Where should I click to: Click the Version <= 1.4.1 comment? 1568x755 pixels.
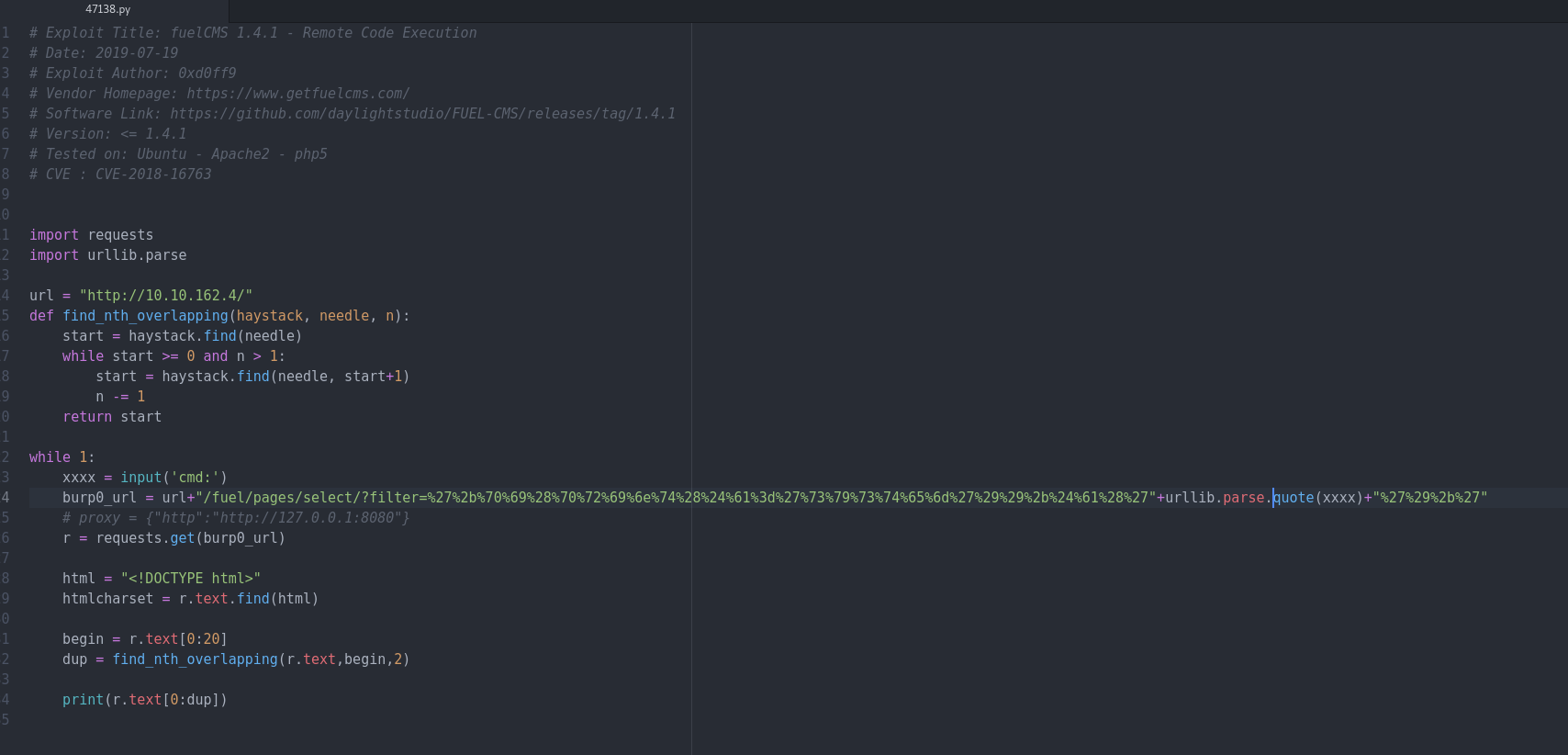click(x=108, y=134)
